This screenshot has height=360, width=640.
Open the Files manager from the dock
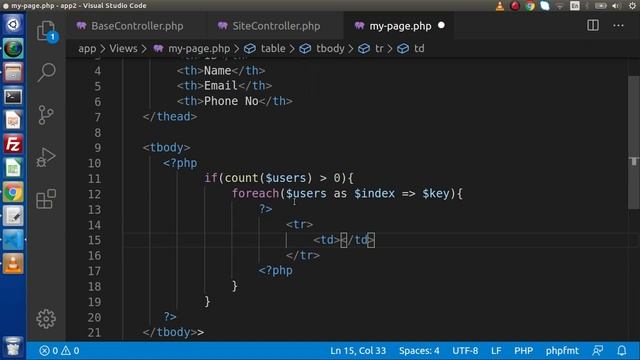[13, 73]
